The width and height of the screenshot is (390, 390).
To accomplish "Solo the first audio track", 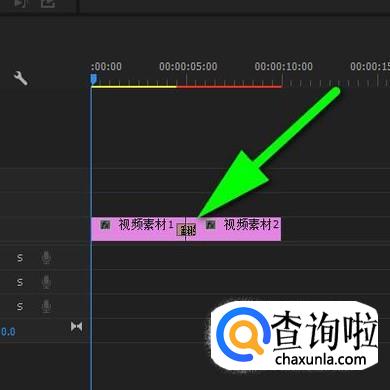I will pos(20,257).
